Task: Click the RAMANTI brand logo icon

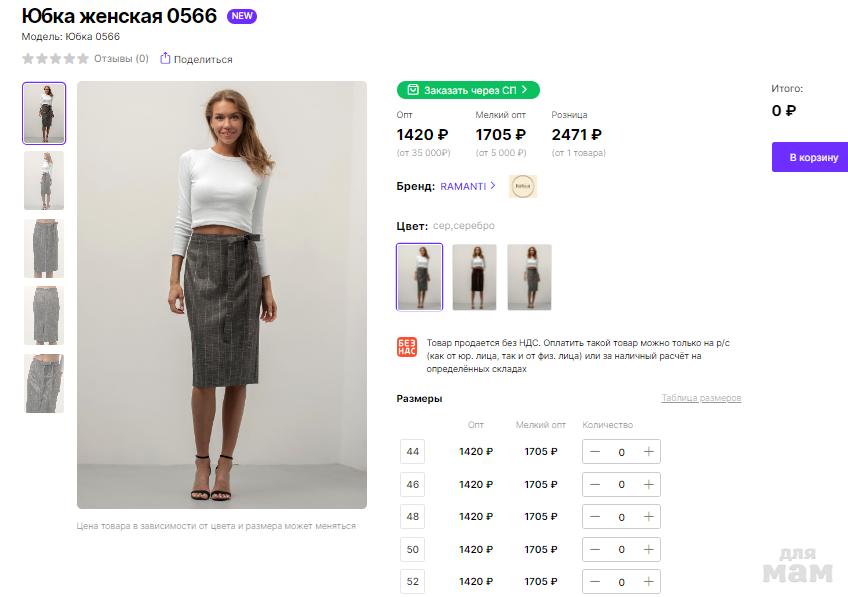Action: (x=522, y=186)
